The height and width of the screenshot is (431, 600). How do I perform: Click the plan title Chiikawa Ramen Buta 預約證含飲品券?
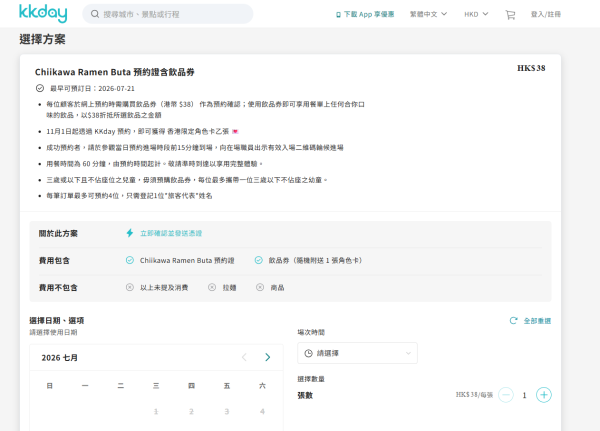[115, 72]
